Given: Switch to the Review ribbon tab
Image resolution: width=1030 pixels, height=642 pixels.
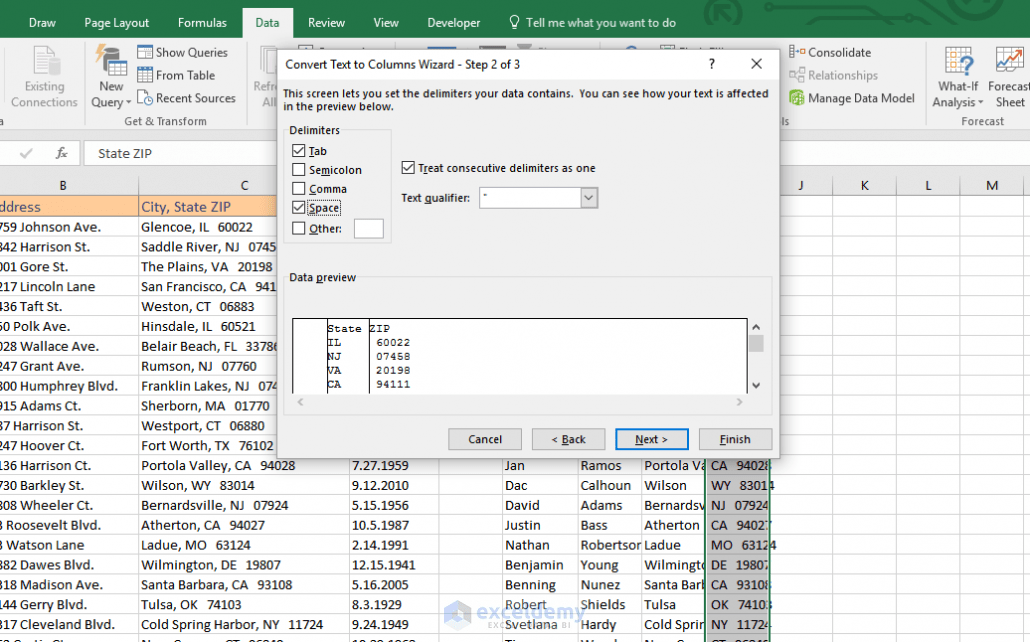Looking at the screenshot, I should 328,21.
